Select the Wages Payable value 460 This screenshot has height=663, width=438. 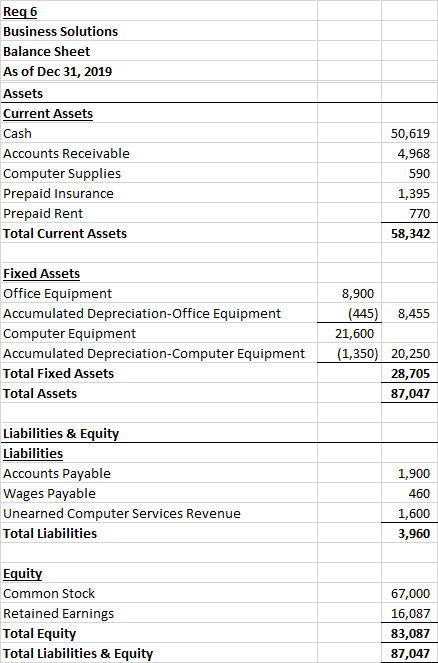coord(419,494)
